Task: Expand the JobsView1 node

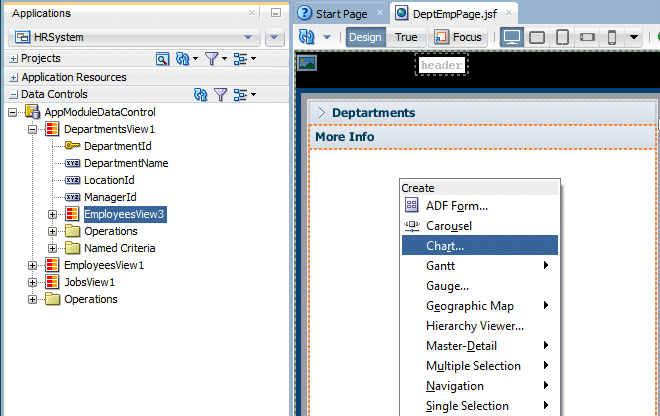Action: point(32,282)
